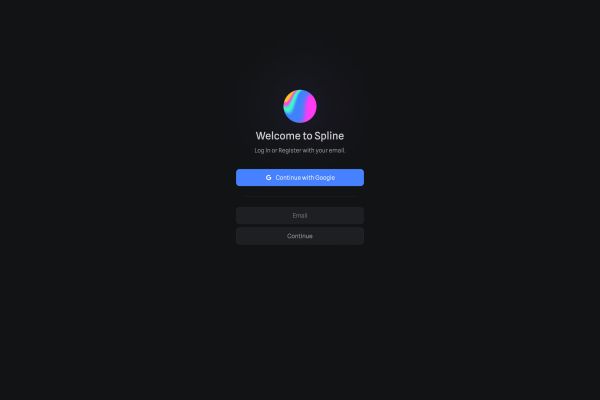Select Continue with Google button

point(300,178)
